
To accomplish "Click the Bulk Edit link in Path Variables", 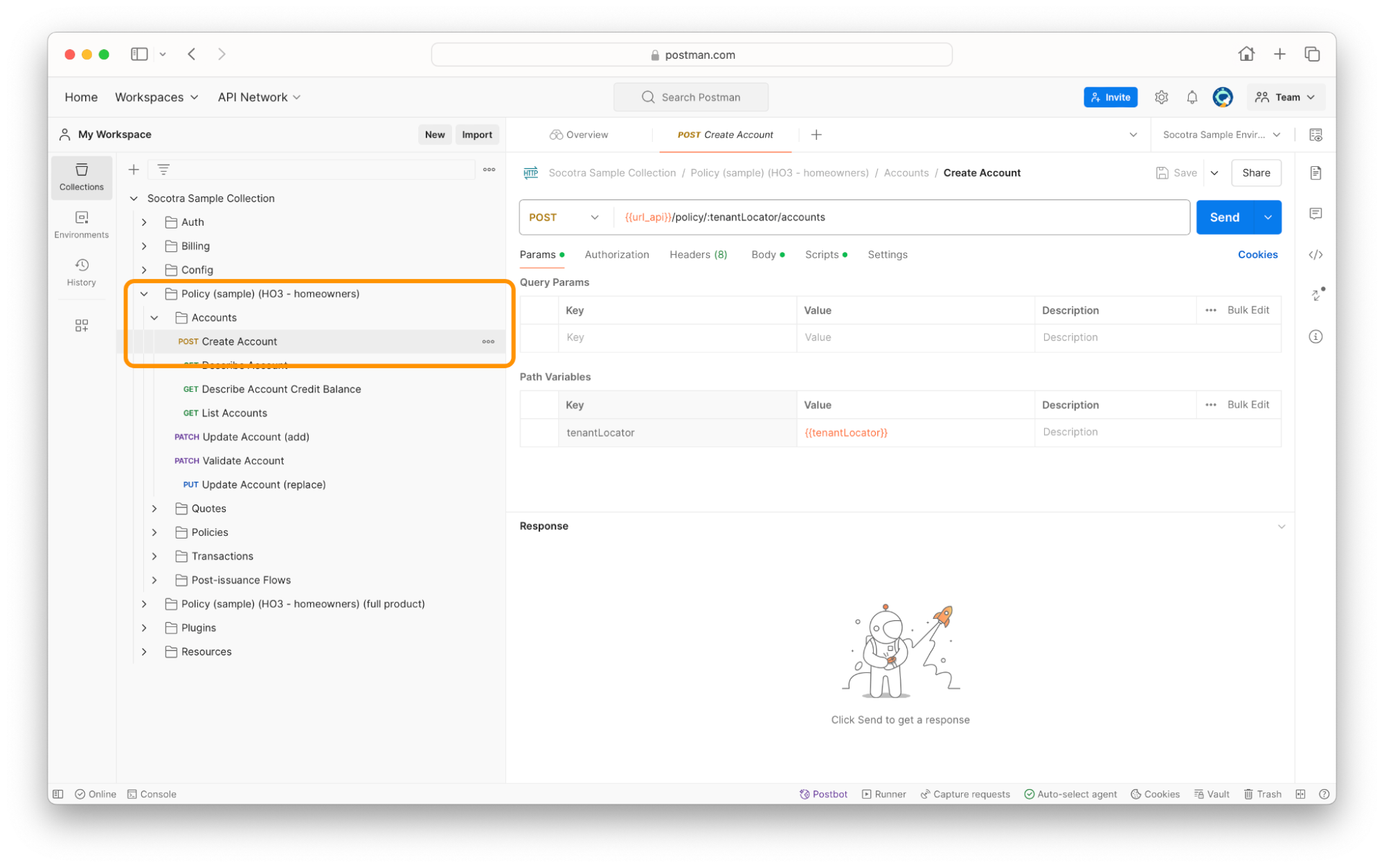I will tap(1247, 404).
